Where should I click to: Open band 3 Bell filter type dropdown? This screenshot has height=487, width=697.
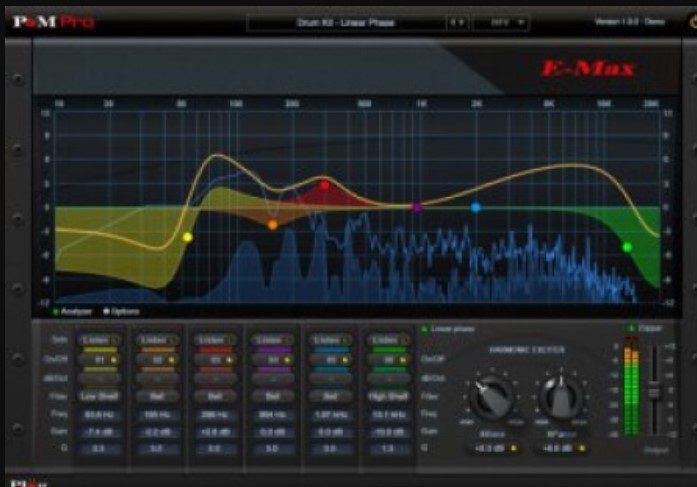click(216, 396)
